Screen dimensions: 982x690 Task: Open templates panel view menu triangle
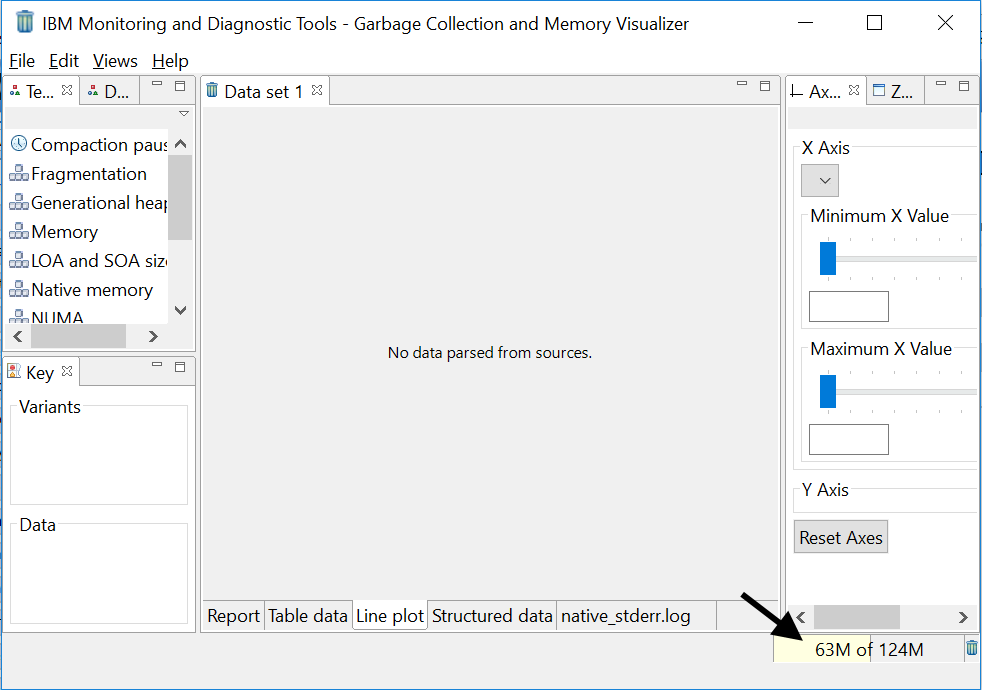[x=183, y=114]
